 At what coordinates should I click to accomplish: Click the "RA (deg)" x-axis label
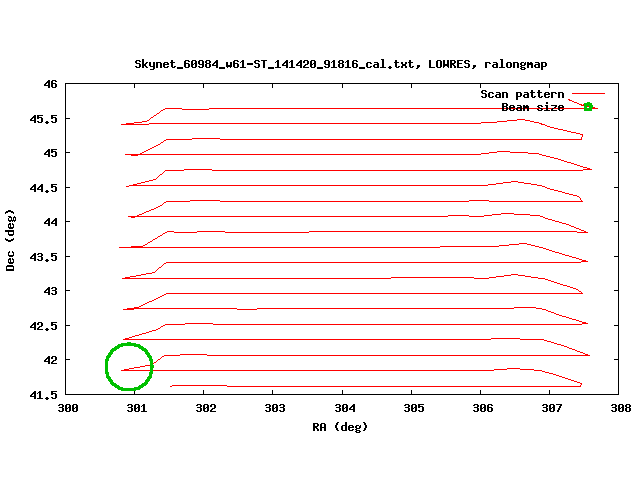pyautogui.click(x=340, y=427)
